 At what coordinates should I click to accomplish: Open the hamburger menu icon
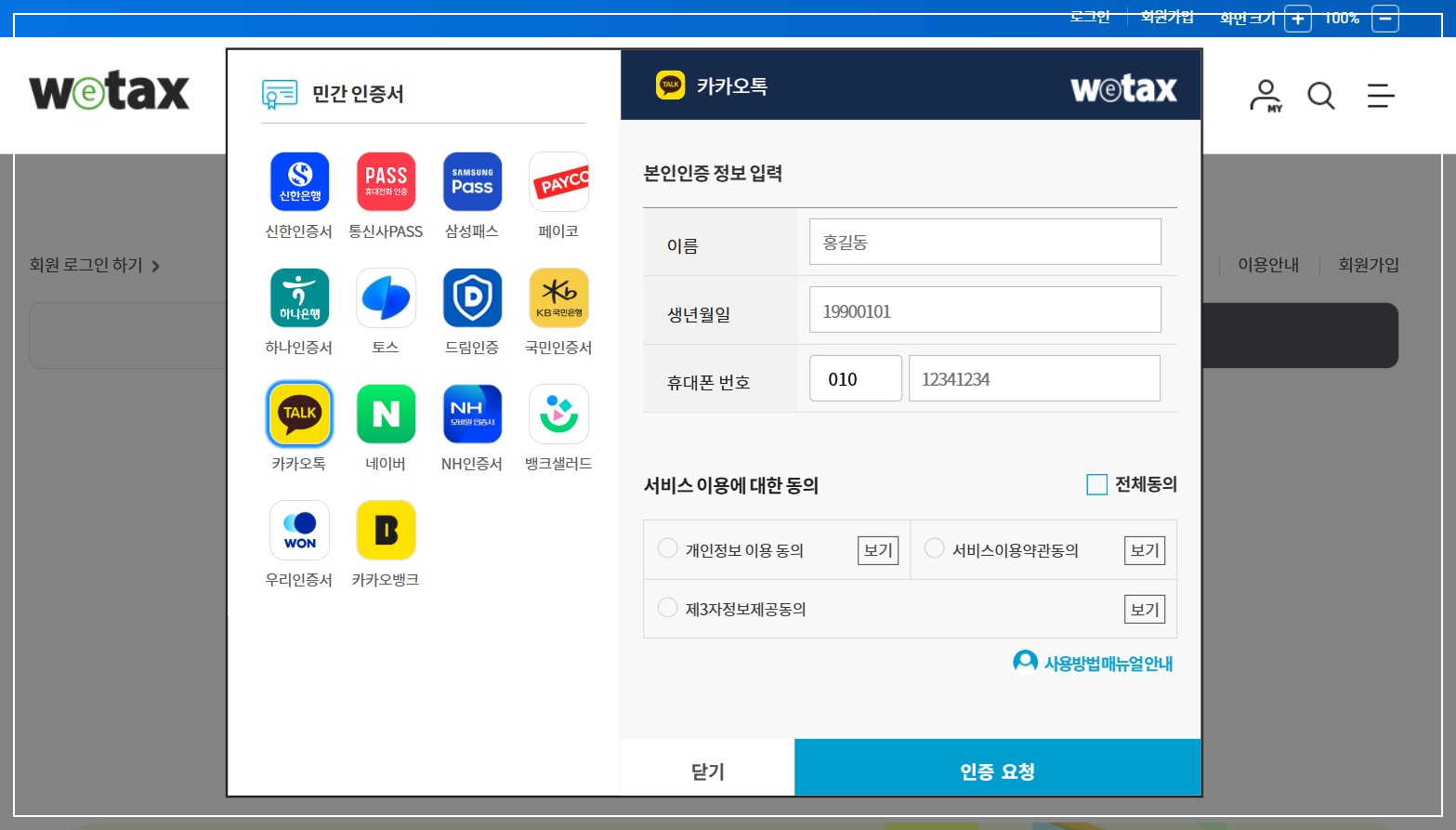(x=1381, y=95)
